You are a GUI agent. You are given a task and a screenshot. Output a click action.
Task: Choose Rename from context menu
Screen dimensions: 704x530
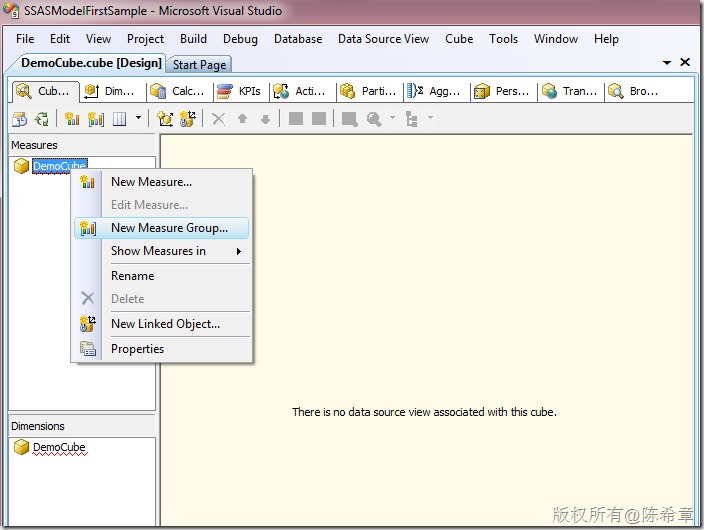tap(162, 276)
